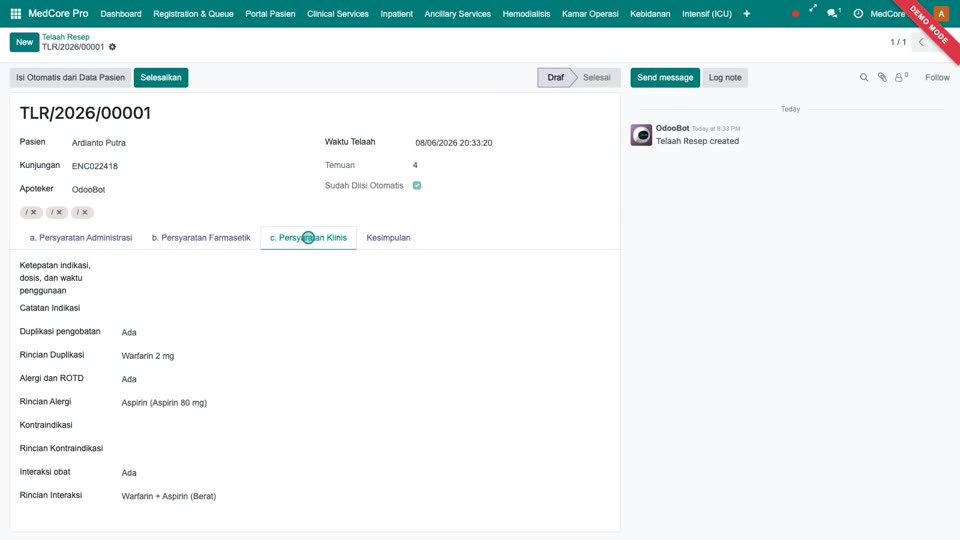
Task: Add new menu with plus icon
Action: coord(746,13)
